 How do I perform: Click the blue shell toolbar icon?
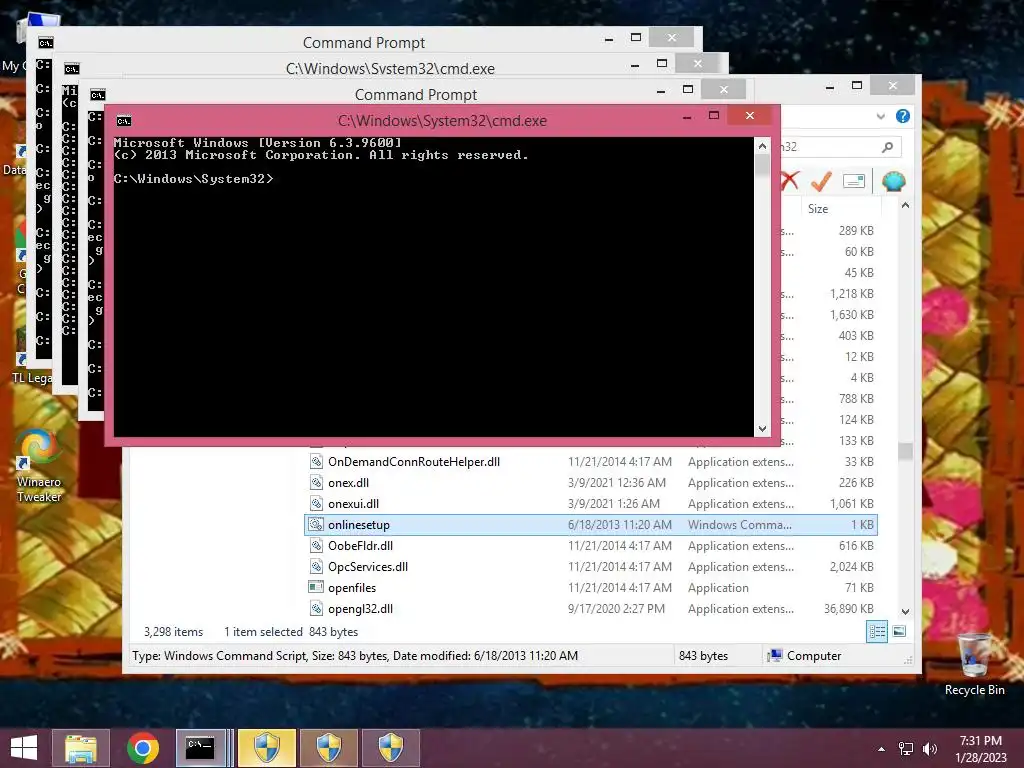click(893, 181)
